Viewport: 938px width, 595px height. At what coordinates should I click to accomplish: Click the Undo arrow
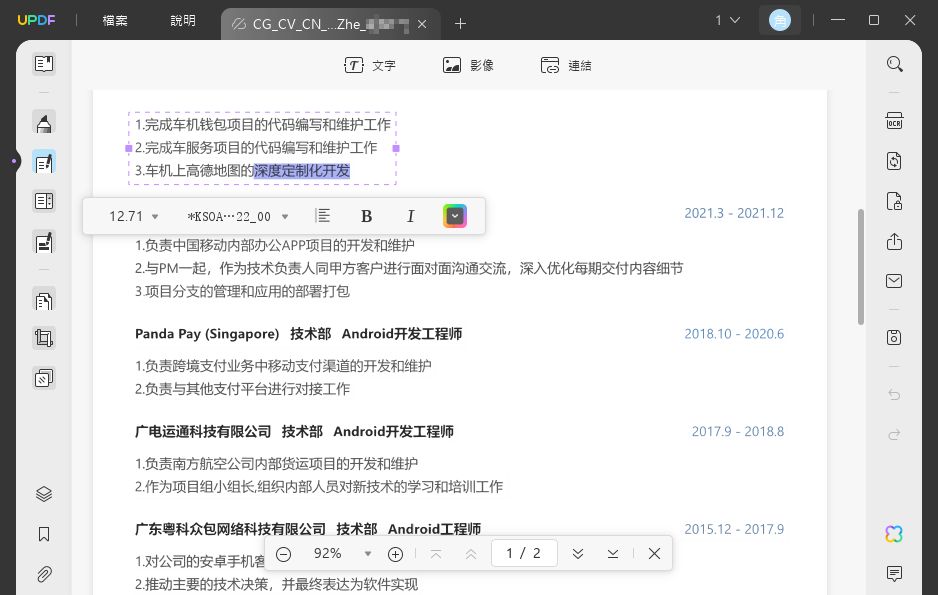[894, 395]
